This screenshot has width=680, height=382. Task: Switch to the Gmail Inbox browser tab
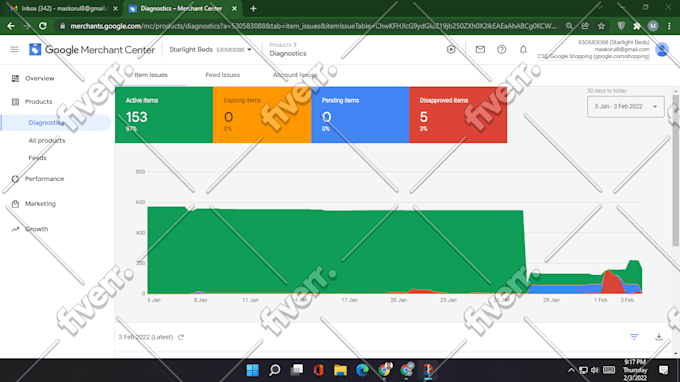[63, 8]
